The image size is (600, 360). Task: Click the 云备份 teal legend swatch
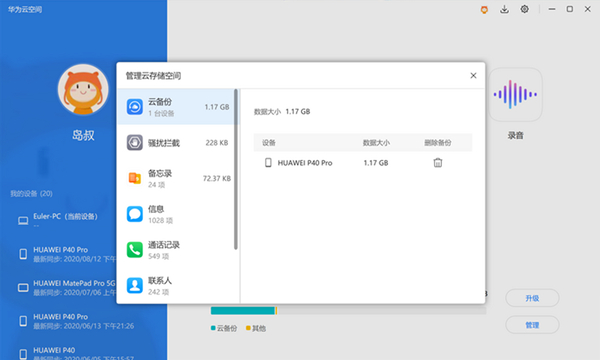pyautogui.click(x=213, y=328)
